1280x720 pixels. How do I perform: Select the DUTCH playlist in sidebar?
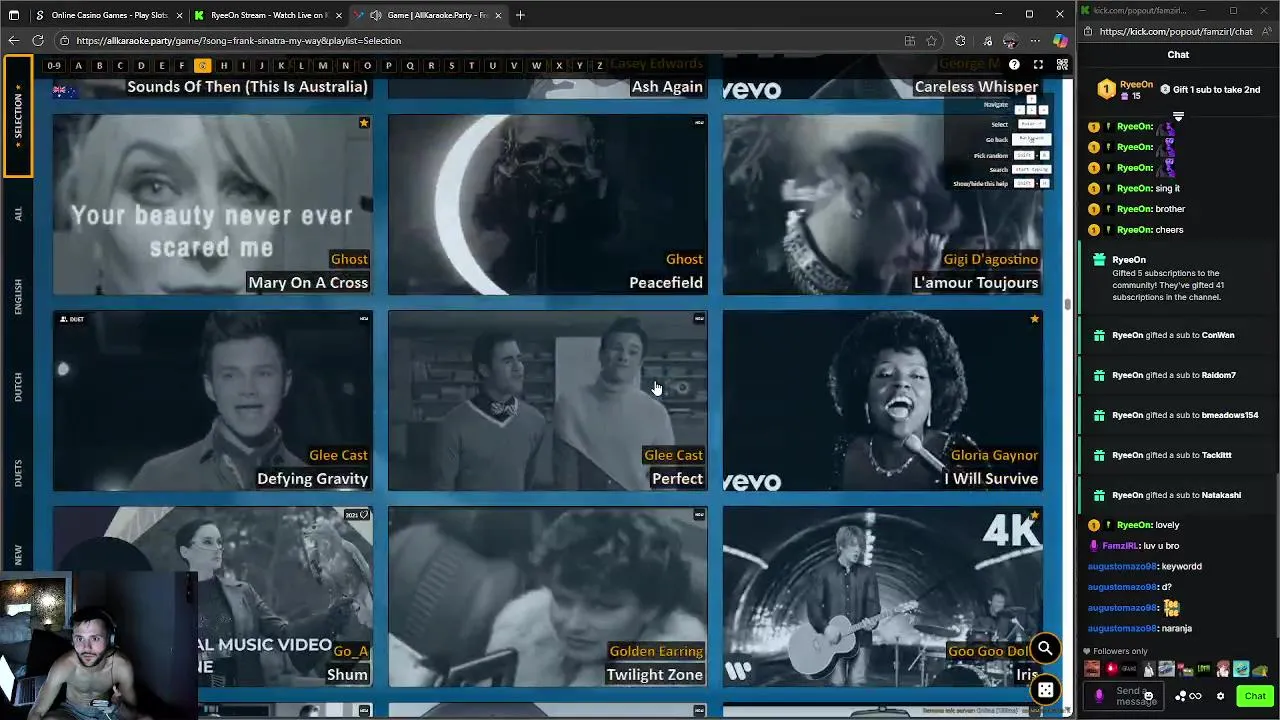coord(18,387)
